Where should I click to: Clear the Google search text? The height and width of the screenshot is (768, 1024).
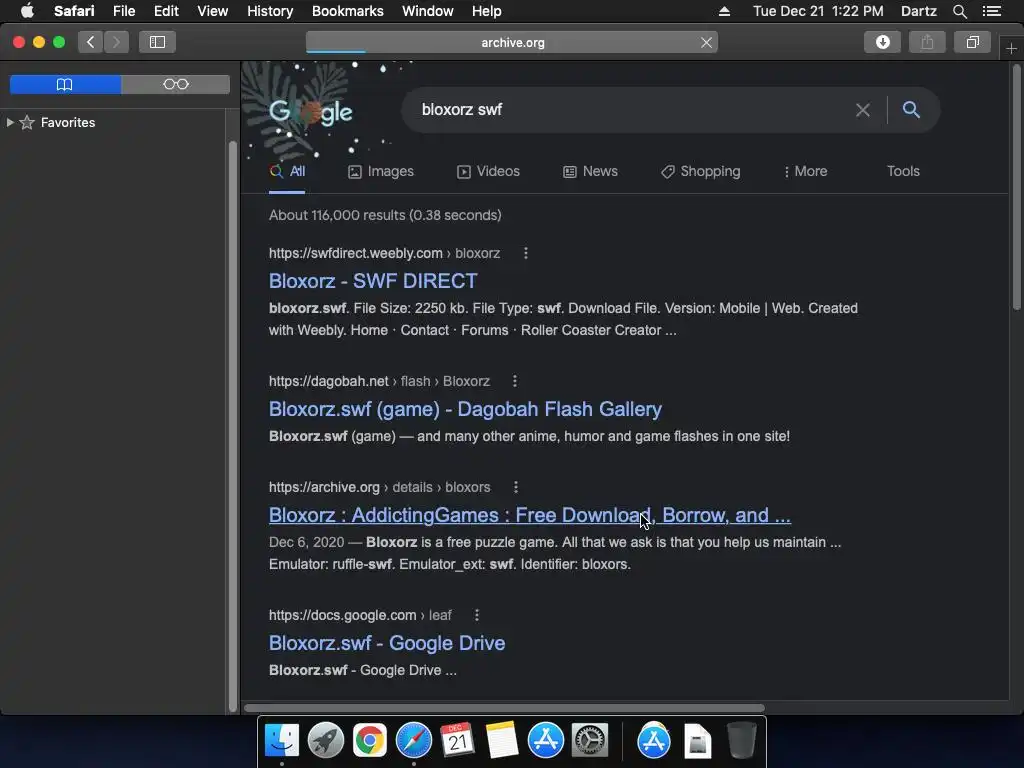click(x=863, y=110)
